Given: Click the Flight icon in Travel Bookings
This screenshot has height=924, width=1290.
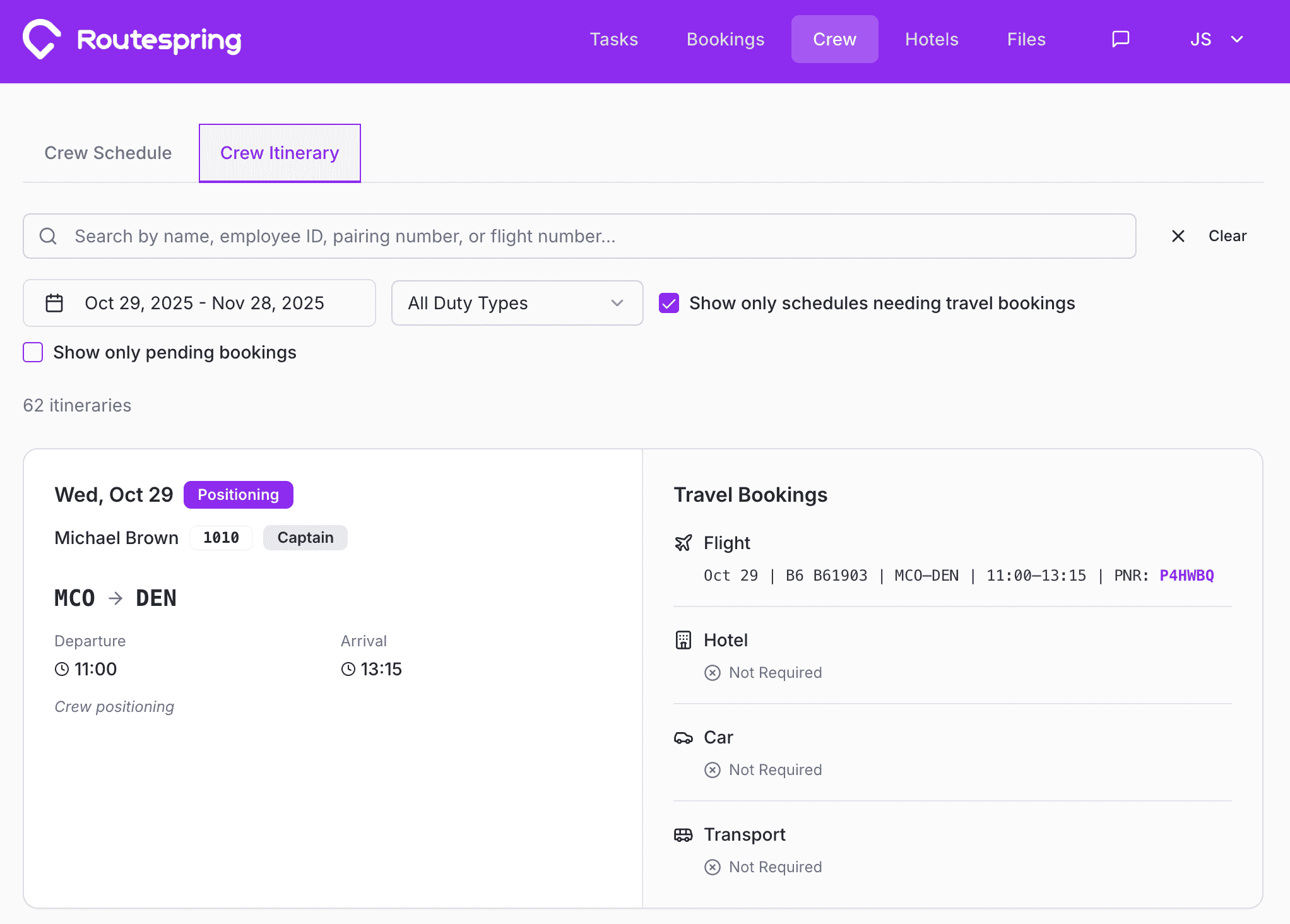Looking at the screenshot, I should click(683, 542).
